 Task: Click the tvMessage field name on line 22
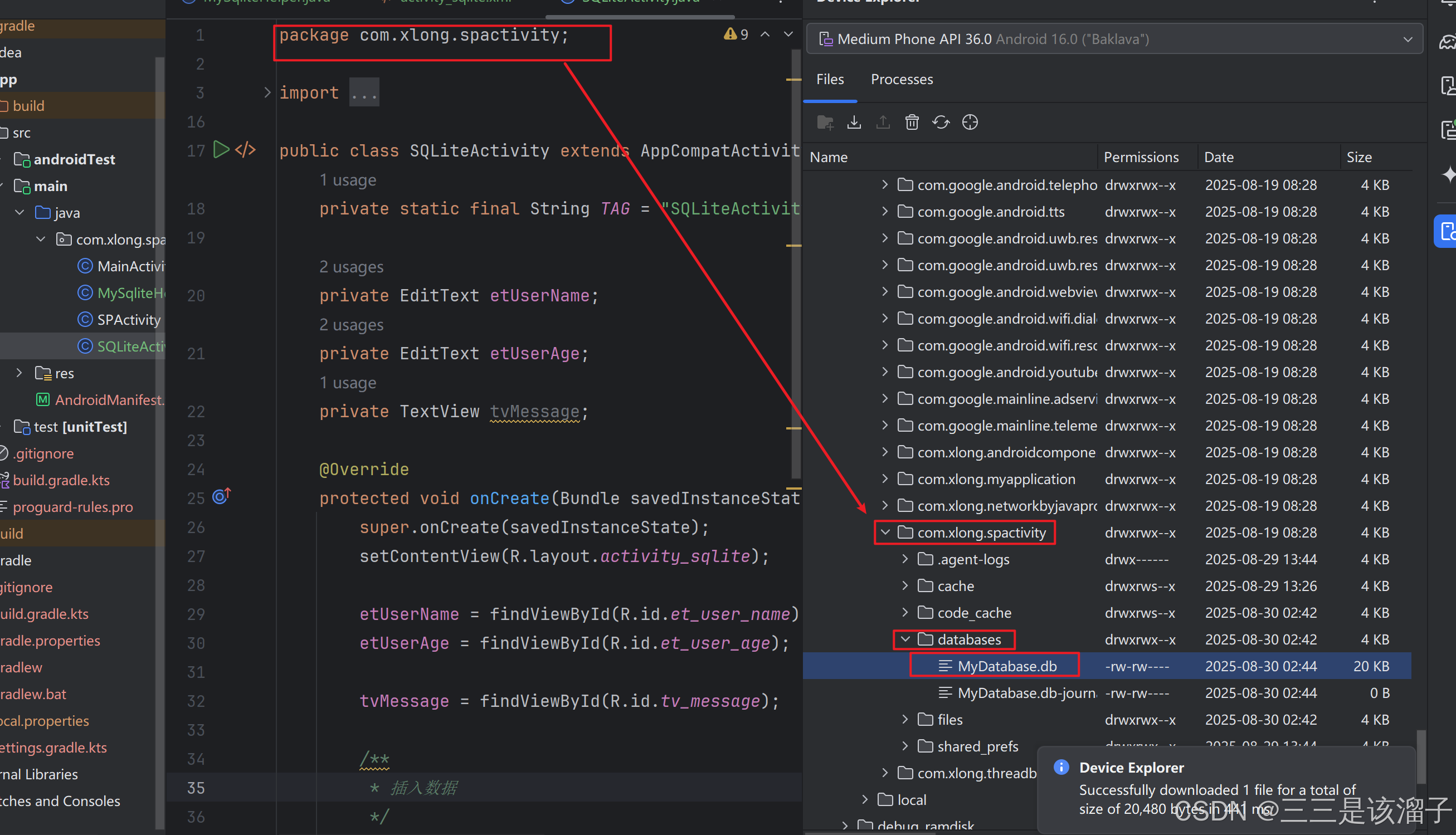[x=534, y=411]
